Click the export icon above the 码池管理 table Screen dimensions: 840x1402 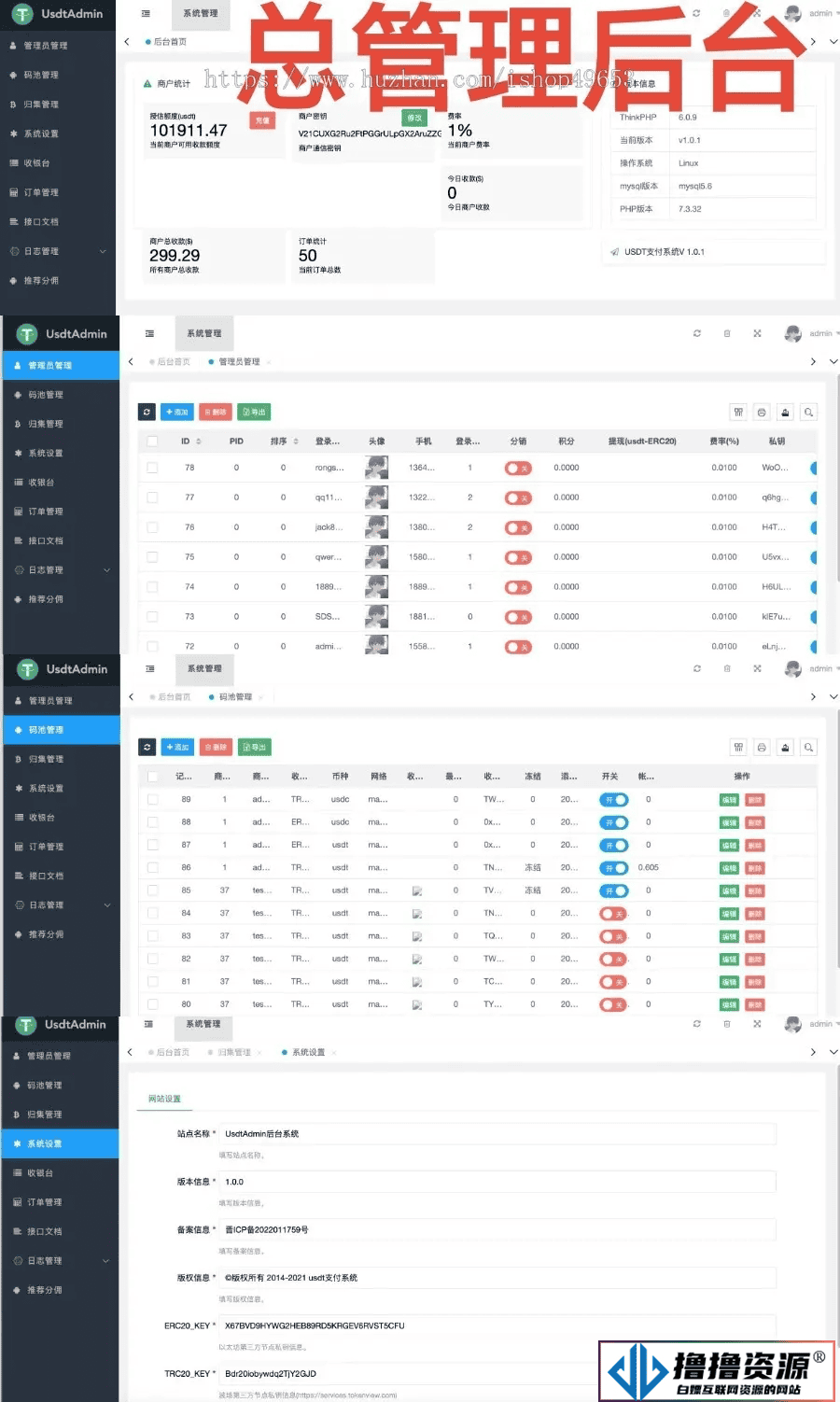tap(785, 747)
